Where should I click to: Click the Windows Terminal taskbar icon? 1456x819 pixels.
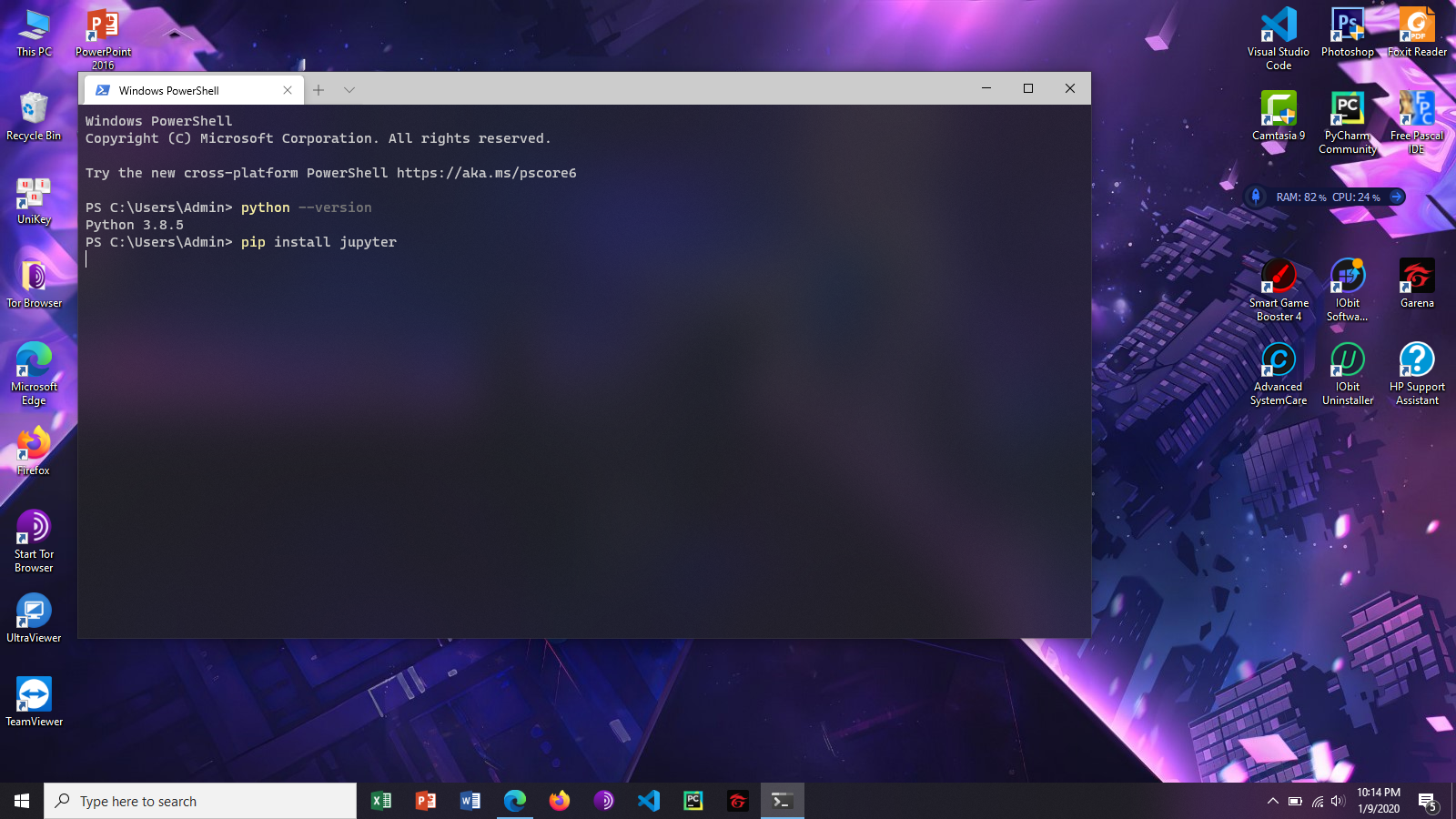[782, 801]
